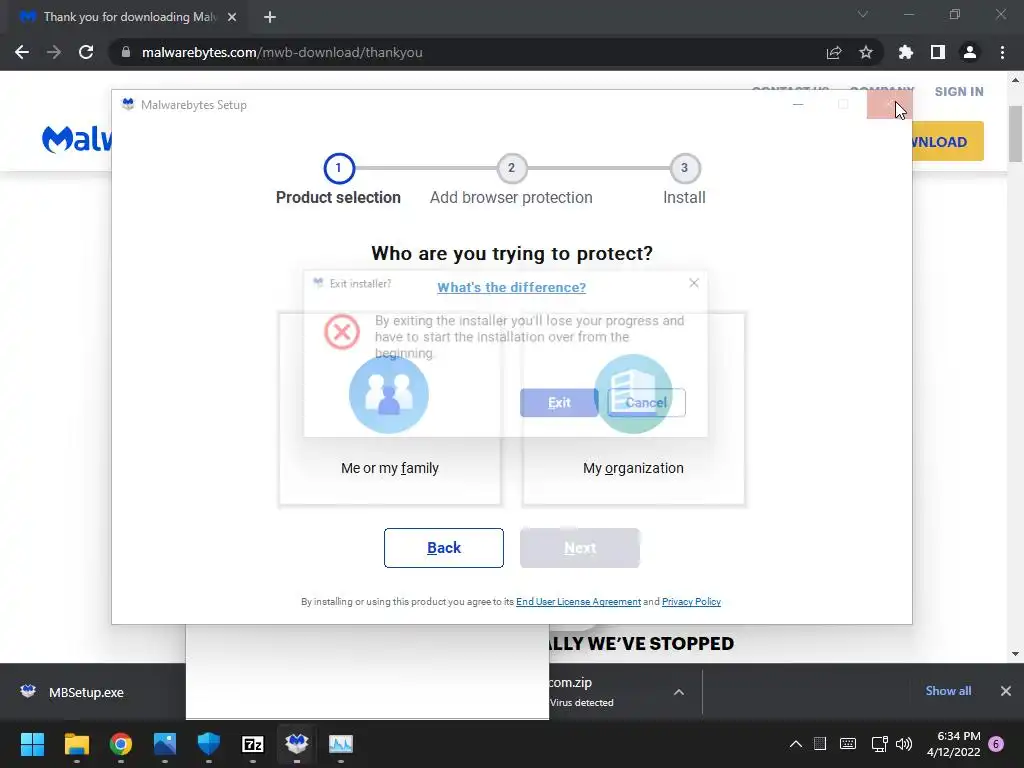Open File Explorer from the taskbar
Image resolution: width=1024 pixels, height=768 pixels.
[x=76, y=744]
